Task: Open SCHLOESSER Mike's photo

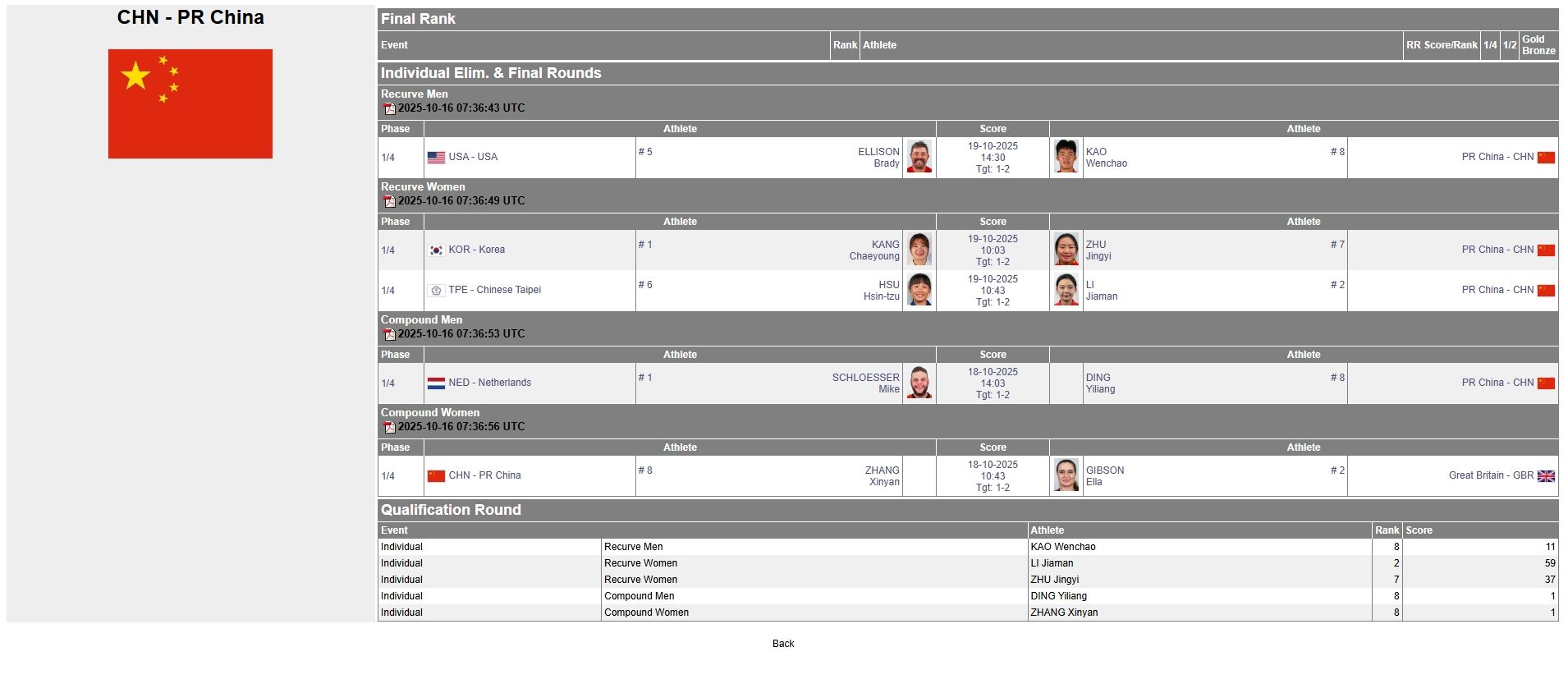Action: [x=919, y=383]
